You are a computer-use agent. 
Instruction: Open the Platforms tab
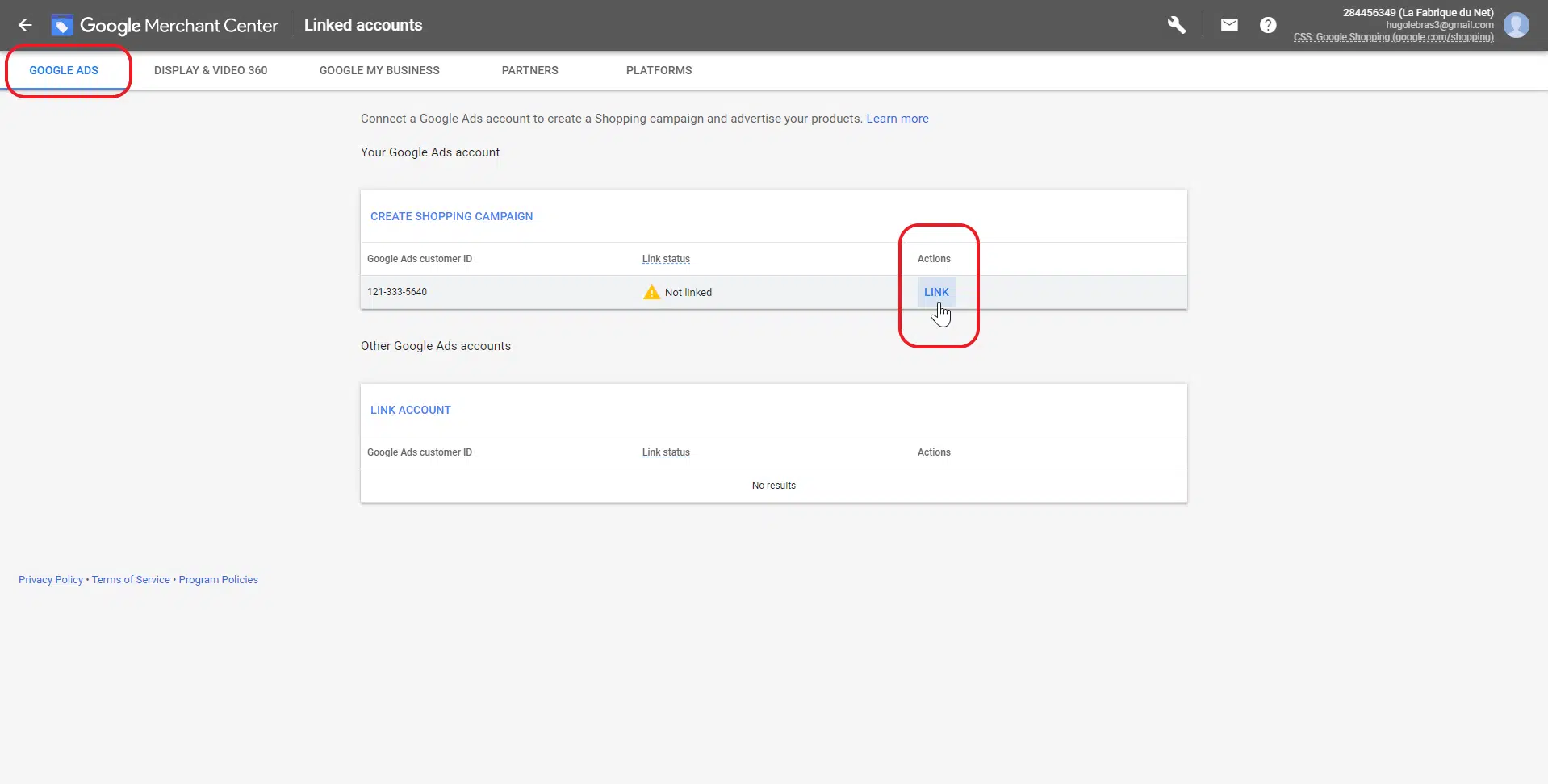point(659,70)
